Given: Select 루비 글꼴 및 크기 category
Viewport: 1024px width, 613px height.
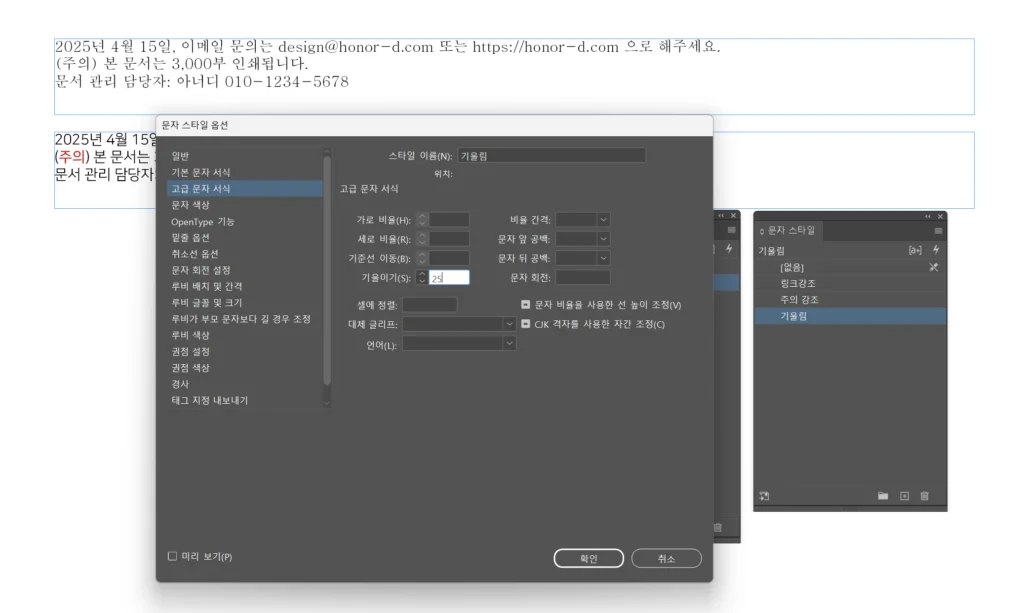Looking at the screenshot, I should [x=244, y=303].
